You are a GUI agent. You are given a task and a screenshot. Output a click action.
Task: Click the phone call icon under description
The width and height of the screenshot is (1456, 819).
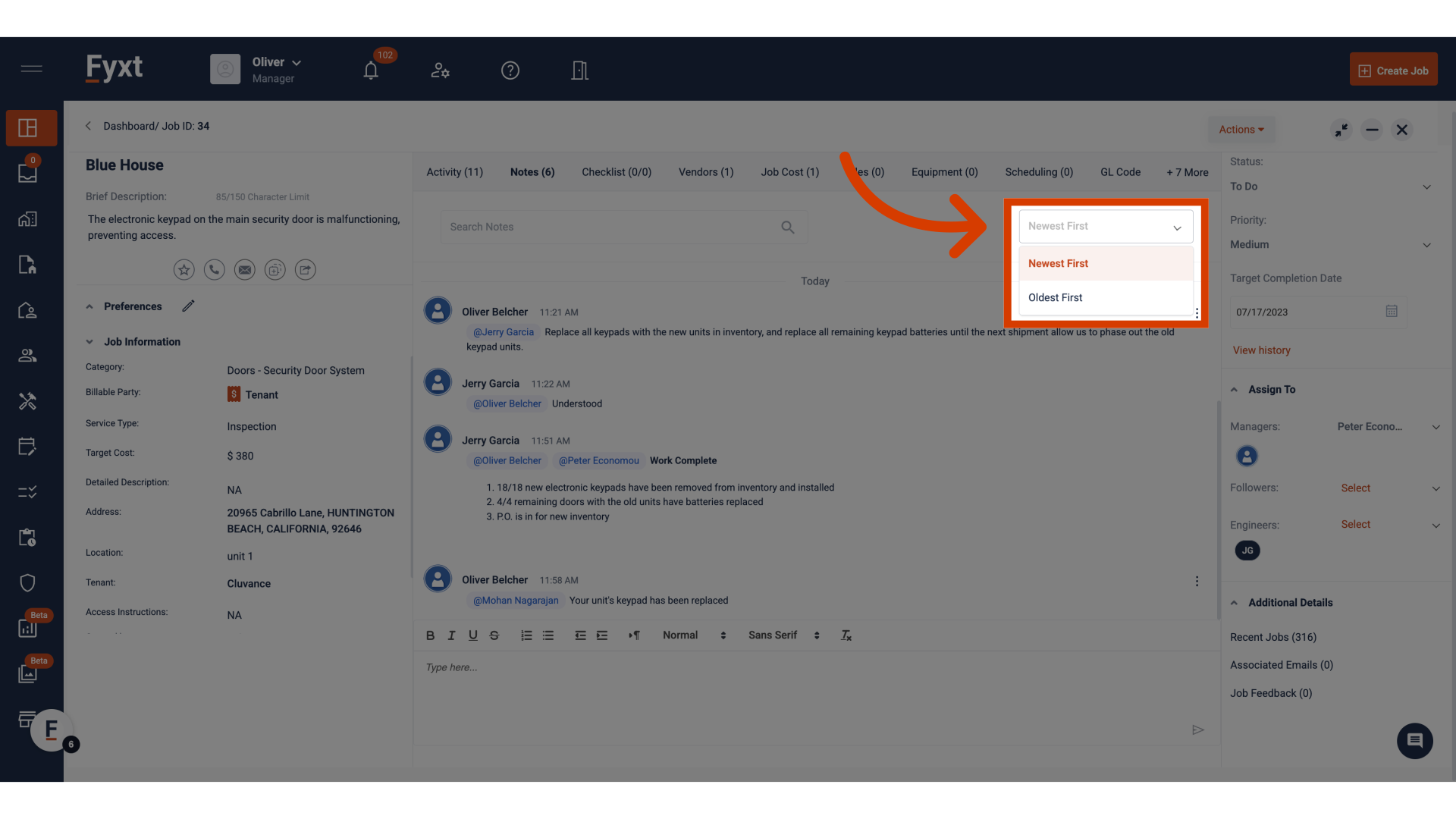coord(214,269)
